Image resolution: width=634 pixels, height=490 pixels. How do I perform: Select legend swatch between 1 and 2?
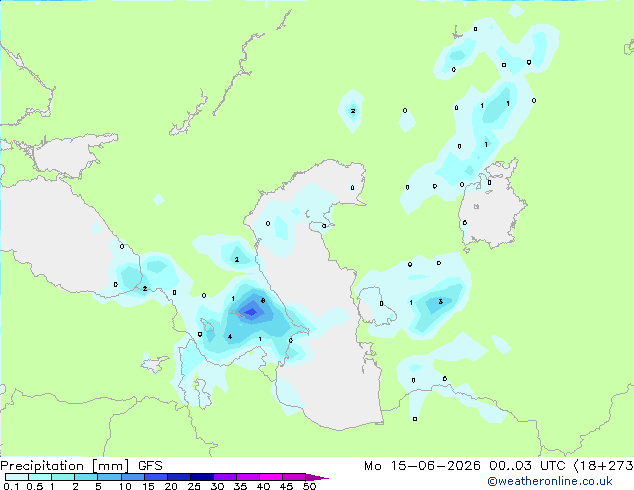coord(63,477)
